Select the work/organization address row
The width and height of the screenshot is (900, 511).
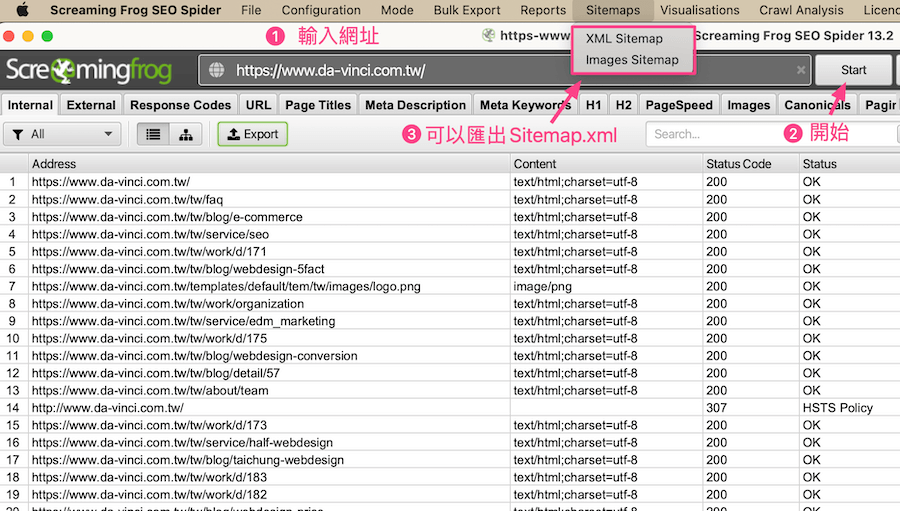(x=450, y=303)
